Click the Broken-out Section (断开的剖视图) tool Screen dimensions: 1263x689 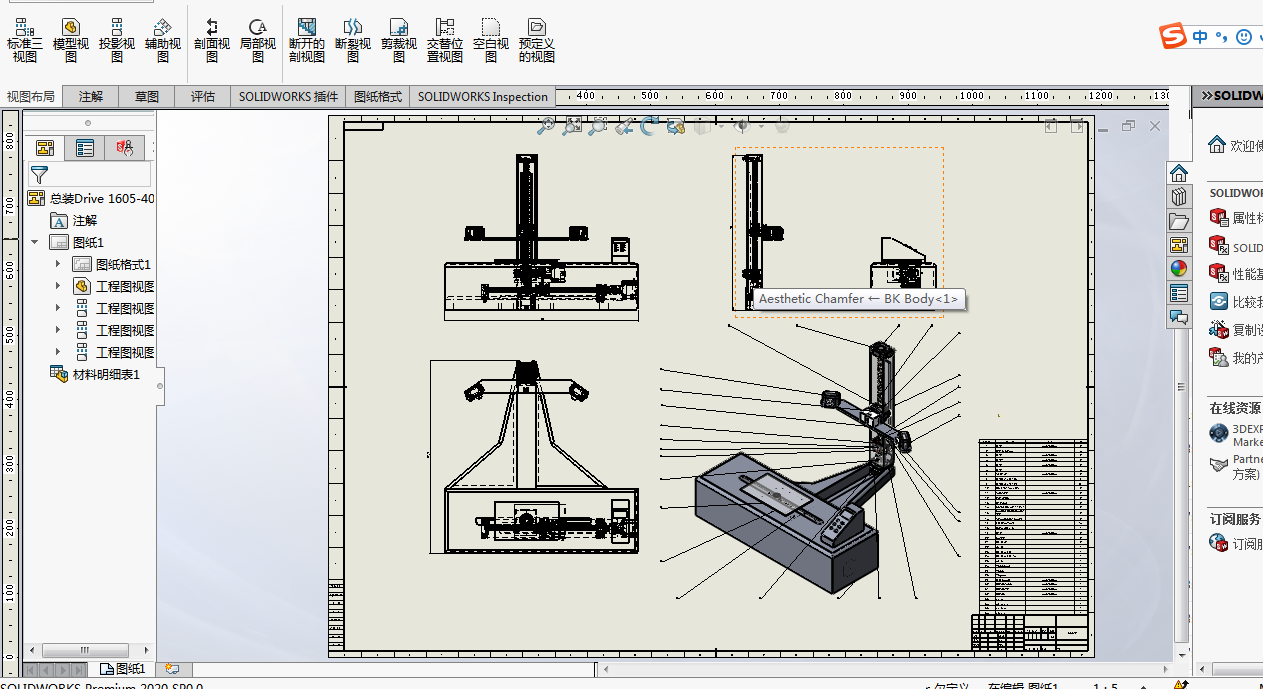[307, 40]
